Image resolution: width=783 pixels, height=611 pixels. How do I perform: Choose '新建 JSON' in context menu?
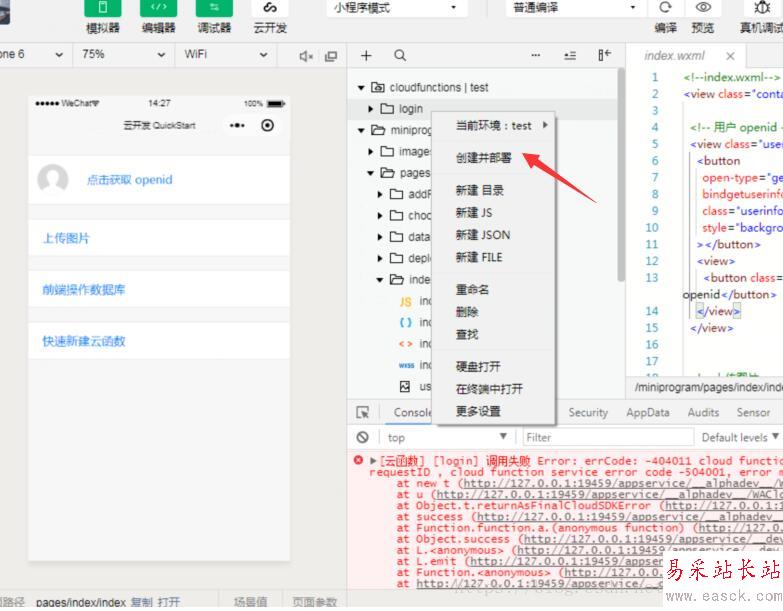tap(482, 235)
